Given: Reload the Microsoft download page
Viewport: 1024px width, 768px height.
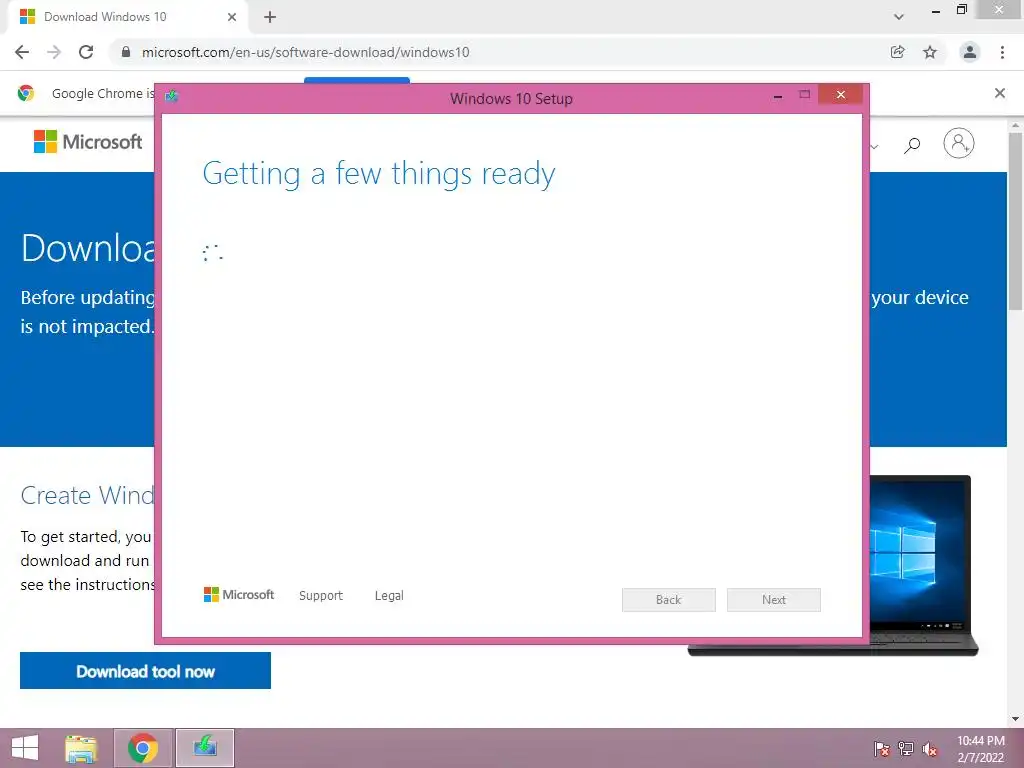Looking at the screenshot, I should [x=86, y=52].
